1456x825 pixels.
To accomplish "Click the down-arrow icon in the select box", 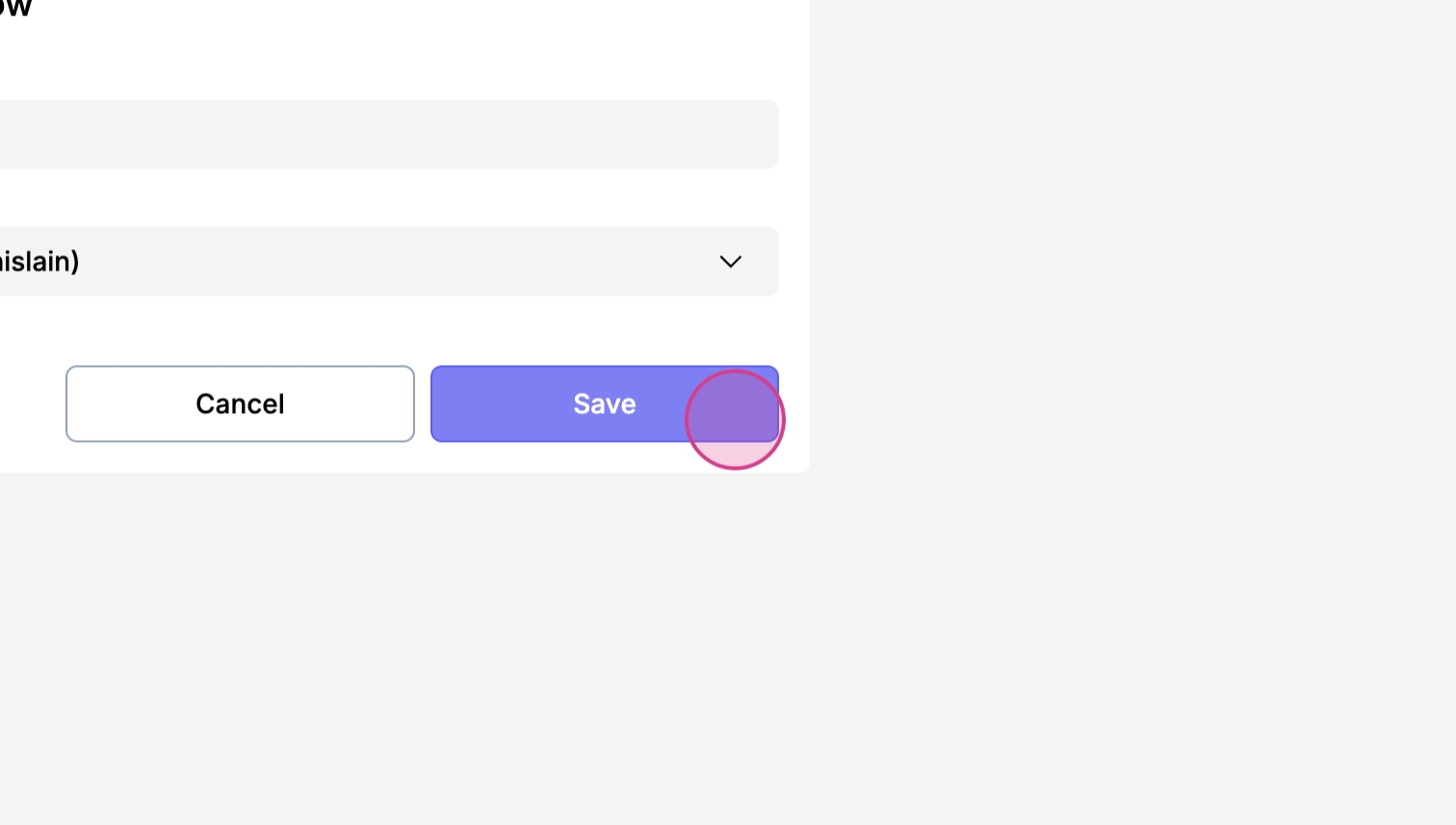I will 731,262.
